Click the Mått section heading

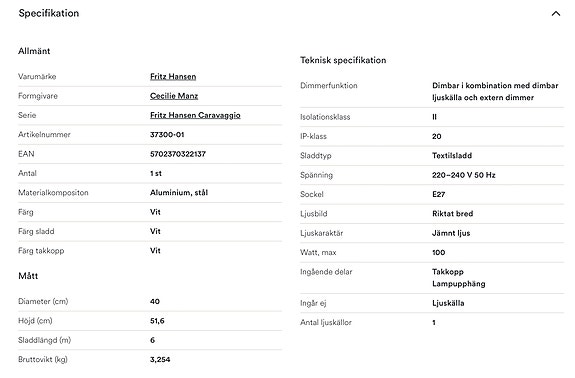(28, 276)
